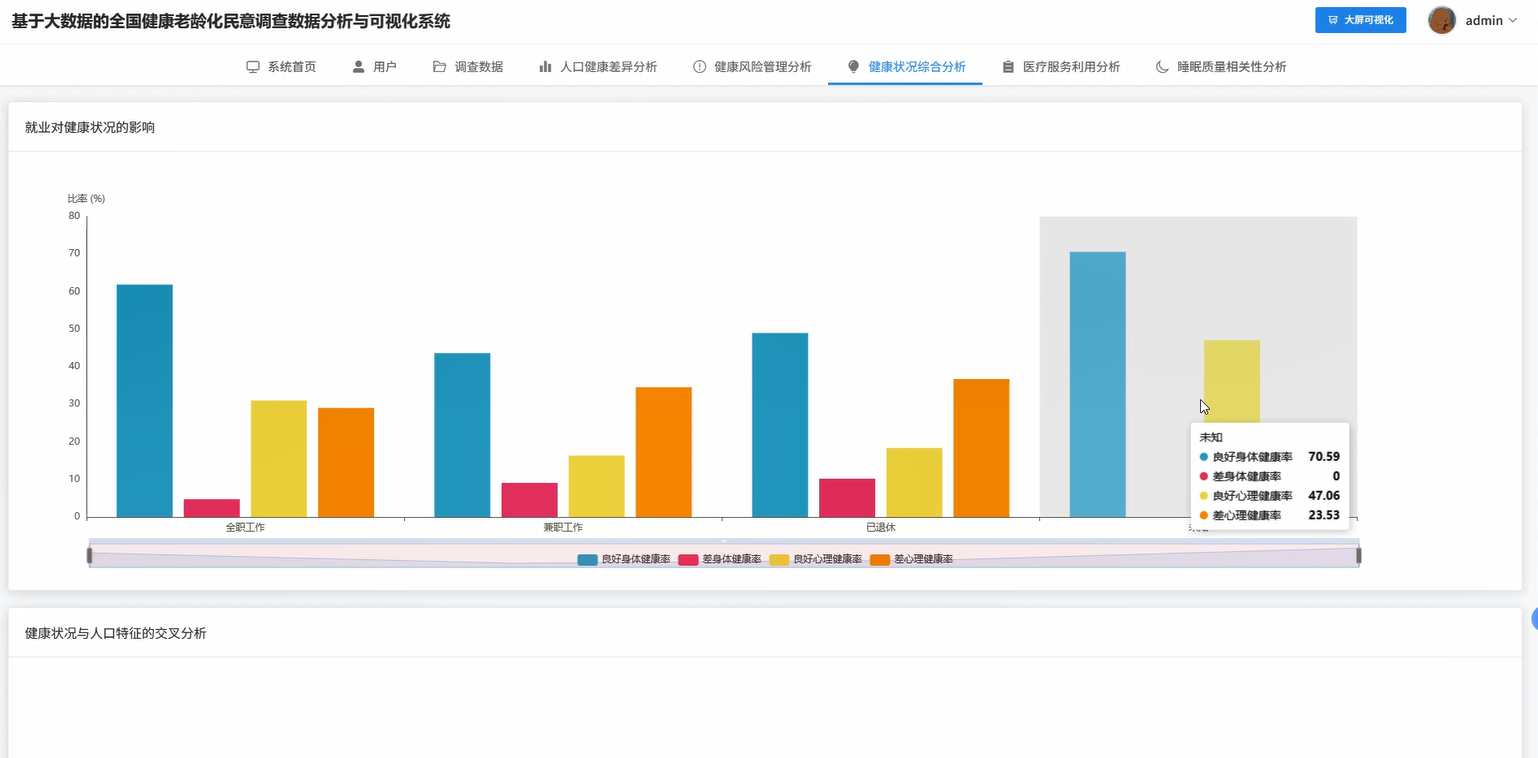Click the blue bar for 未知 category
The image size is (1538, 758).
click(x=1097, y=385)
